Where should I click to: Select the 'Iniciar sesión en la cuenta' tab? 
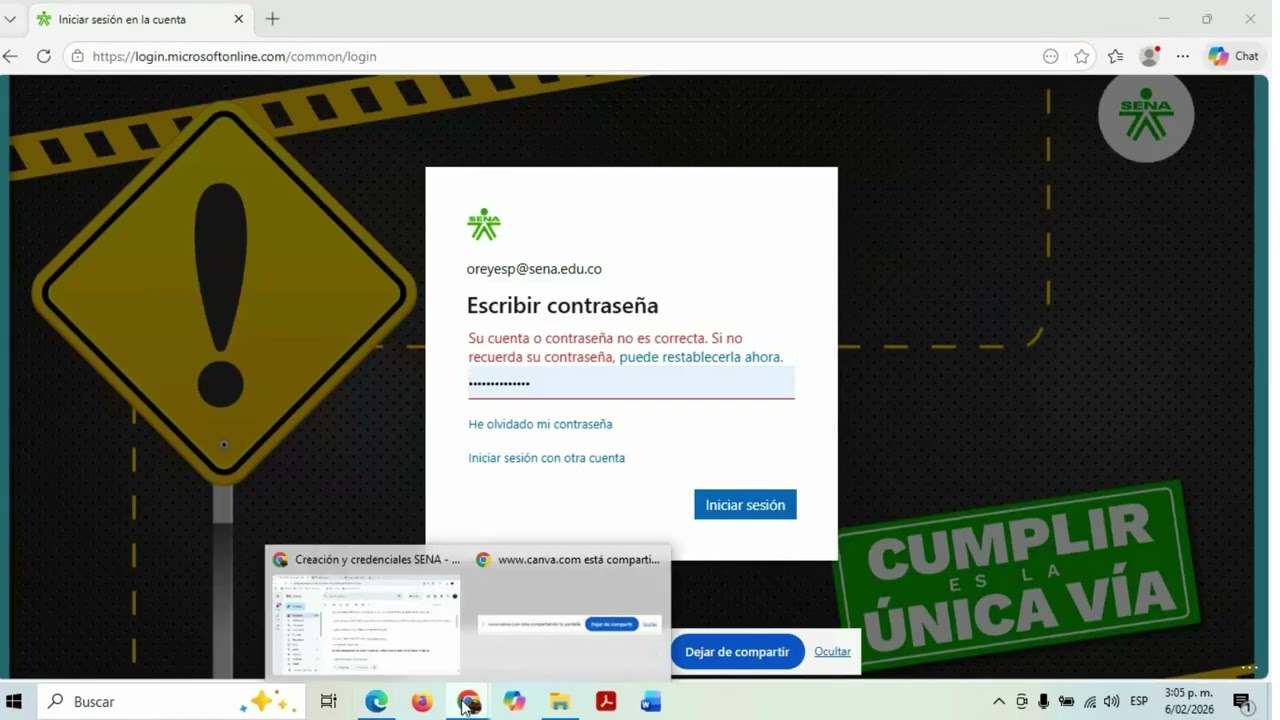(140, 19)
